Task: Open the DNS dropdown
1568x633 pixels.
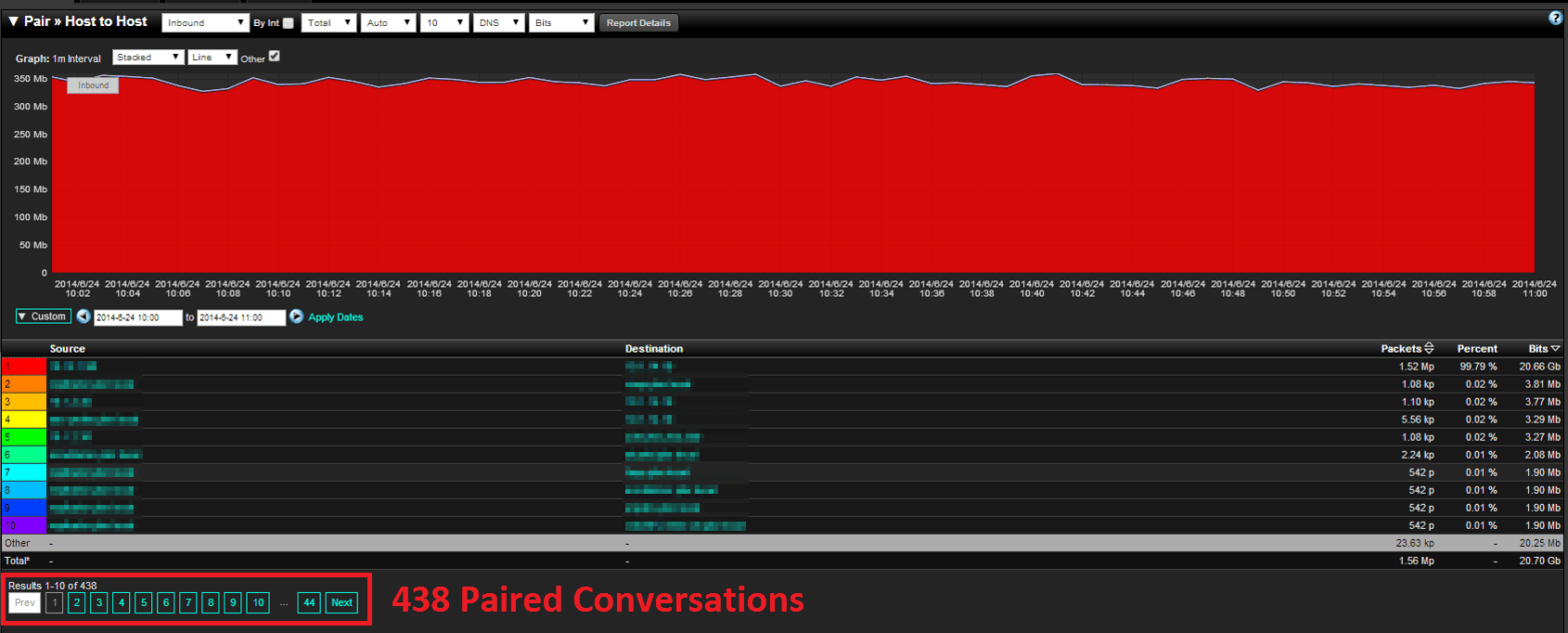Action: click(x=499, y=23)
